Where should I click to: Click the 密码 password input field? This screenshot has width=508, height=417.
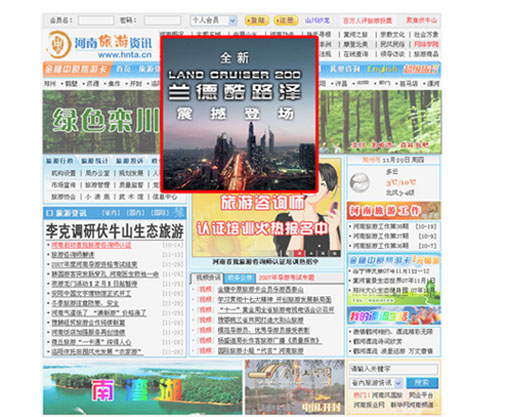point(162,20)
